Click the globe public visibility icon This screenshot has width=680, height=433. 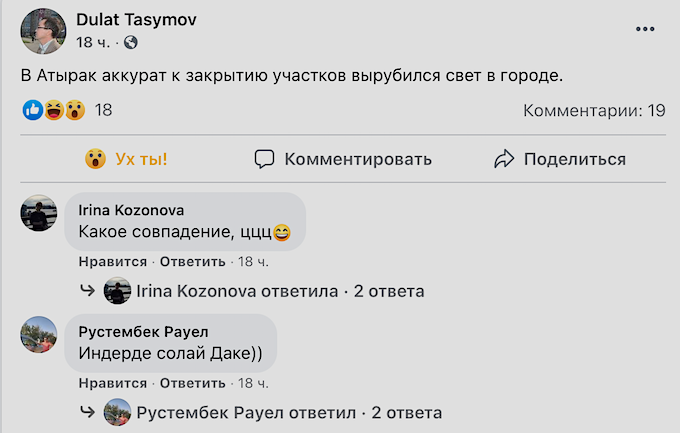coord(131,43)
